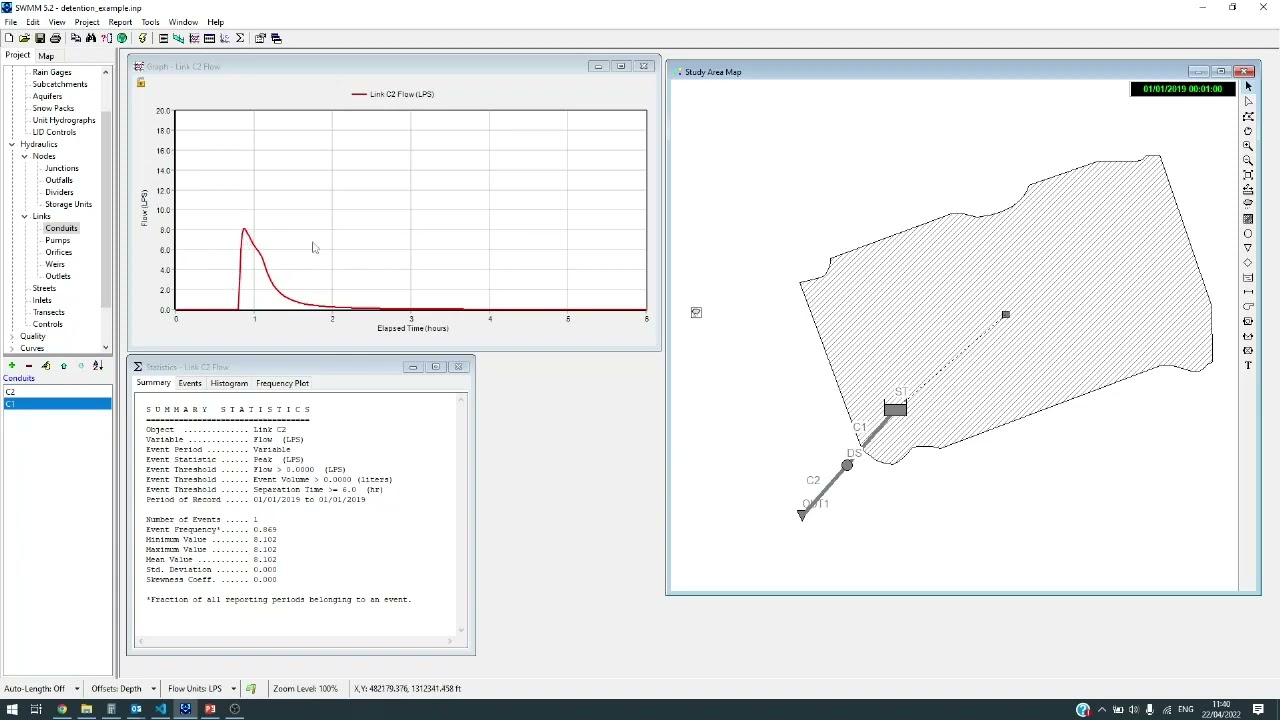
Task: Select full extent map tool
Action: click(1248, 175)
